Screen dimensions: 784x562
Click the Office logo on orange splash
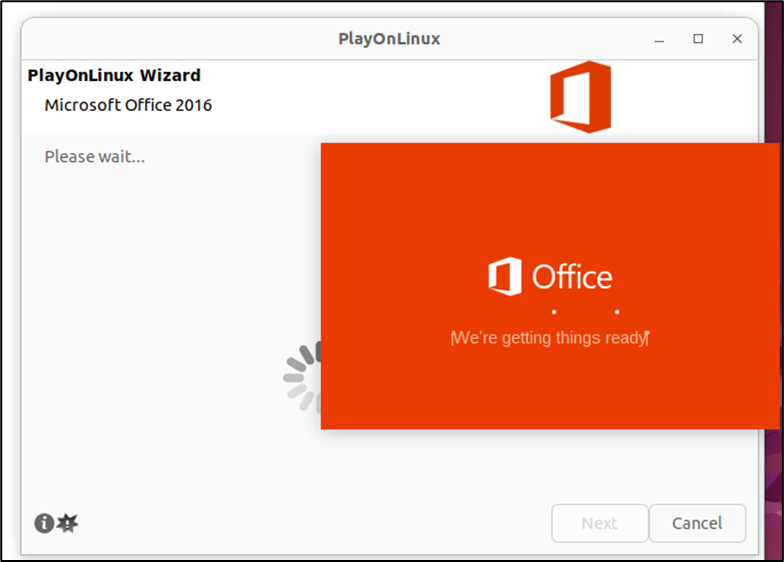click(505, 276)
